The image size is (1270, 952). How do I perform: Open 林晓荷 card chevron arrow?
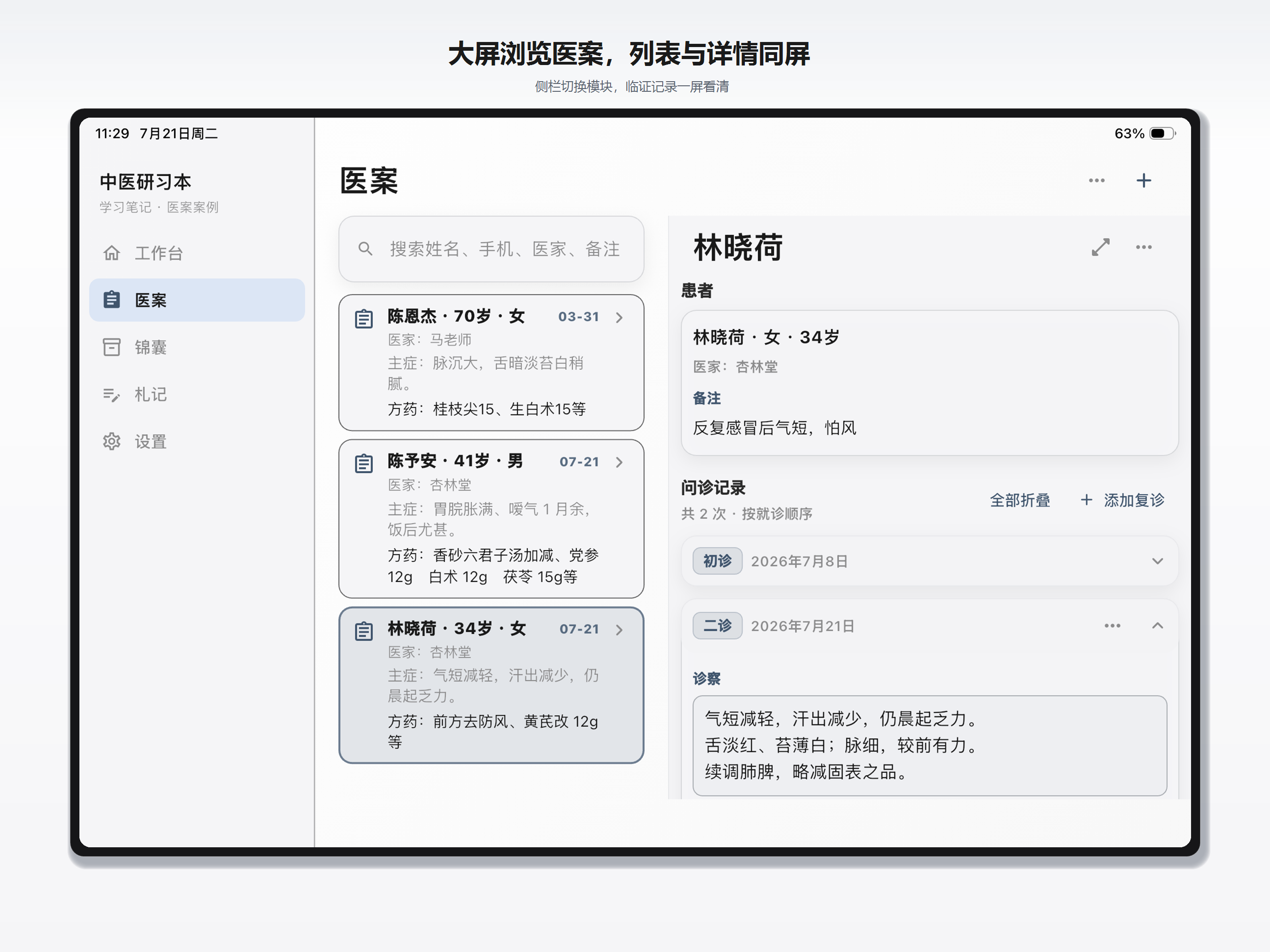pyautogui.click(x=619, y=630)
